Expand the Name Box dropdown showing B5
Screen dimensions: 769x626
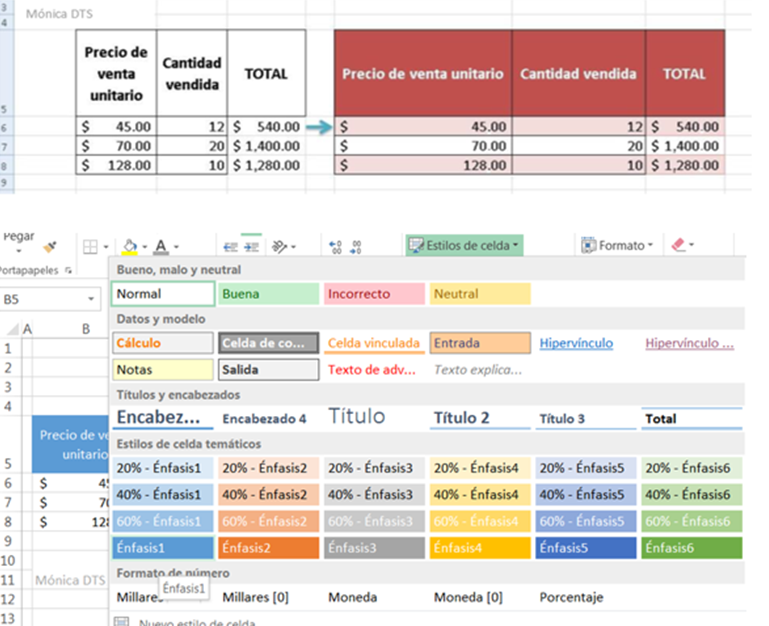click(x=91, y=299)
